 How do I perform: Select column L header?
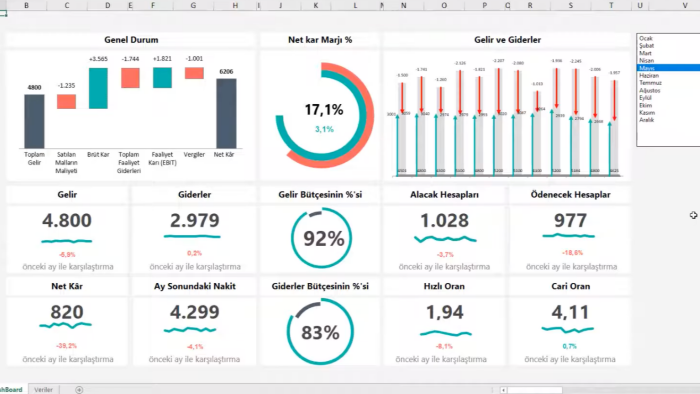[x=355, y=5]
